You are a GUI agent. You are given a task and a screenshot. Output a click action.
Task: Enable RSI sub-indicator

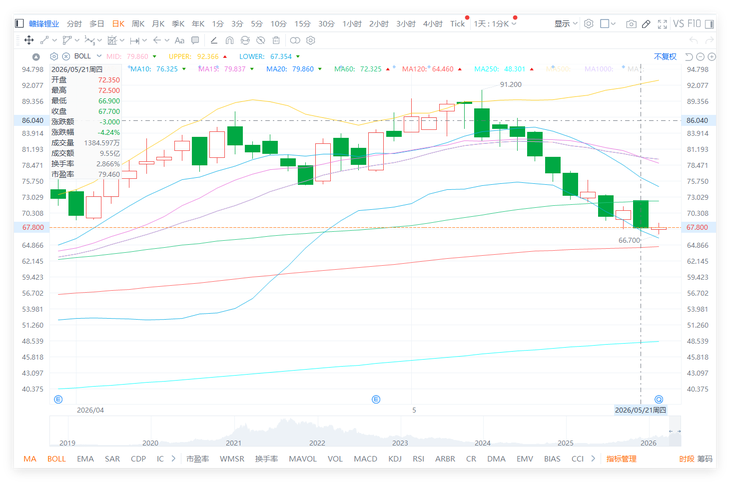419,459
